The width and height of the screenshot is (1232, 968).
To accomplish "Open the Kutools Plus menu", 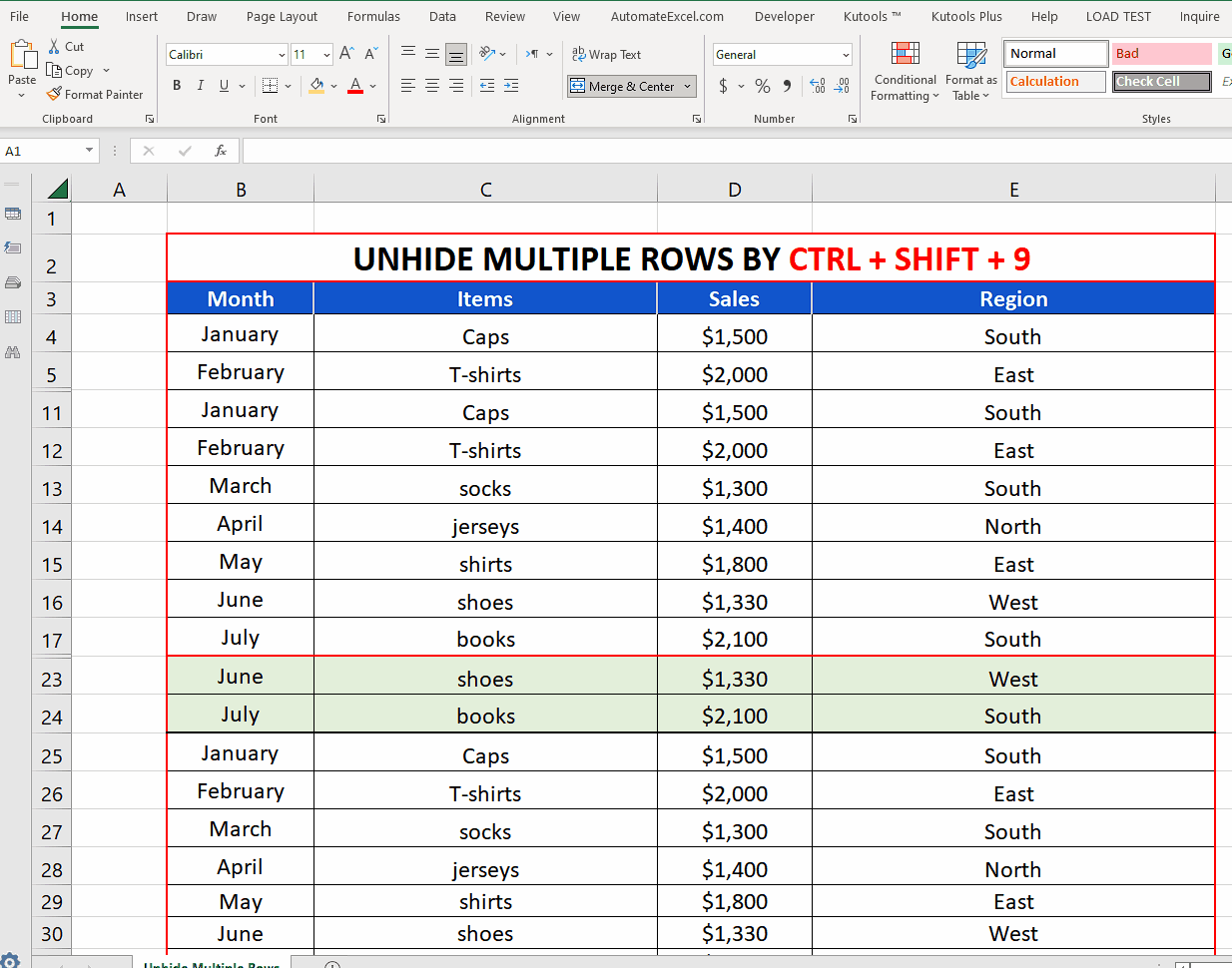I will 965,16.
